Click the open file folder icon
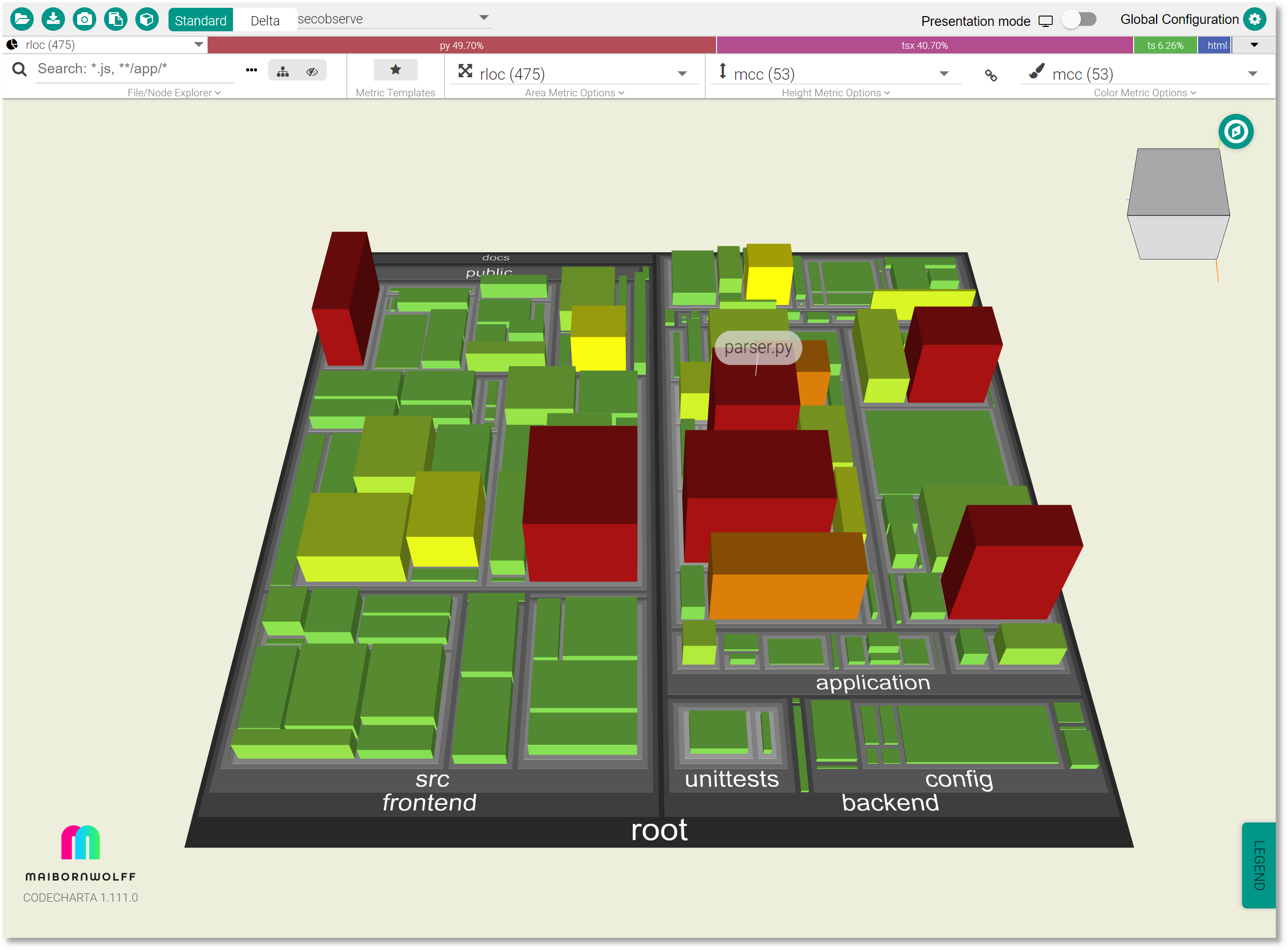This screenshot has height=950, width=1288. (x=22, y=20)
